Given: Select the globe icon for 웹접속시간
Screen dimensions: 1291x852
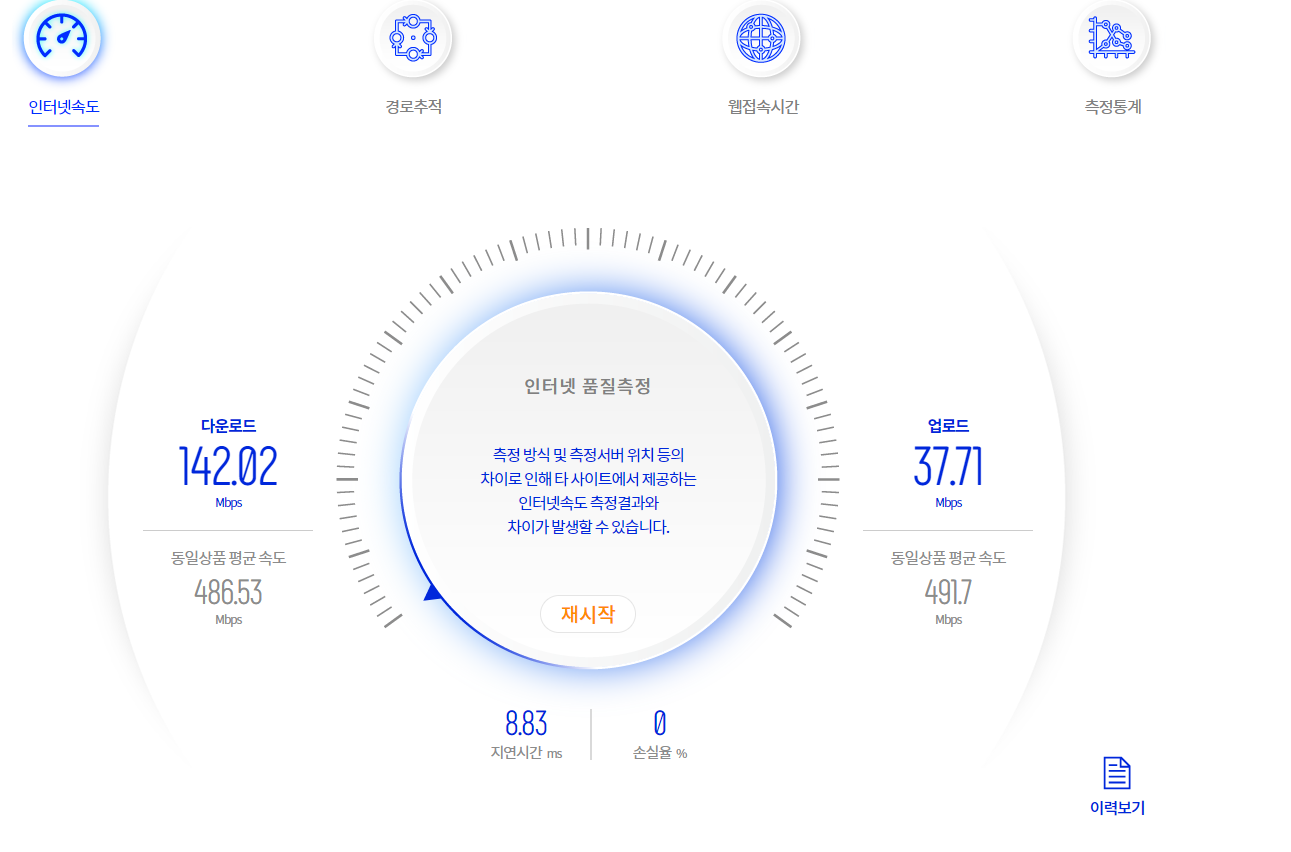Looking at the screenshot, I should point(761,38).
